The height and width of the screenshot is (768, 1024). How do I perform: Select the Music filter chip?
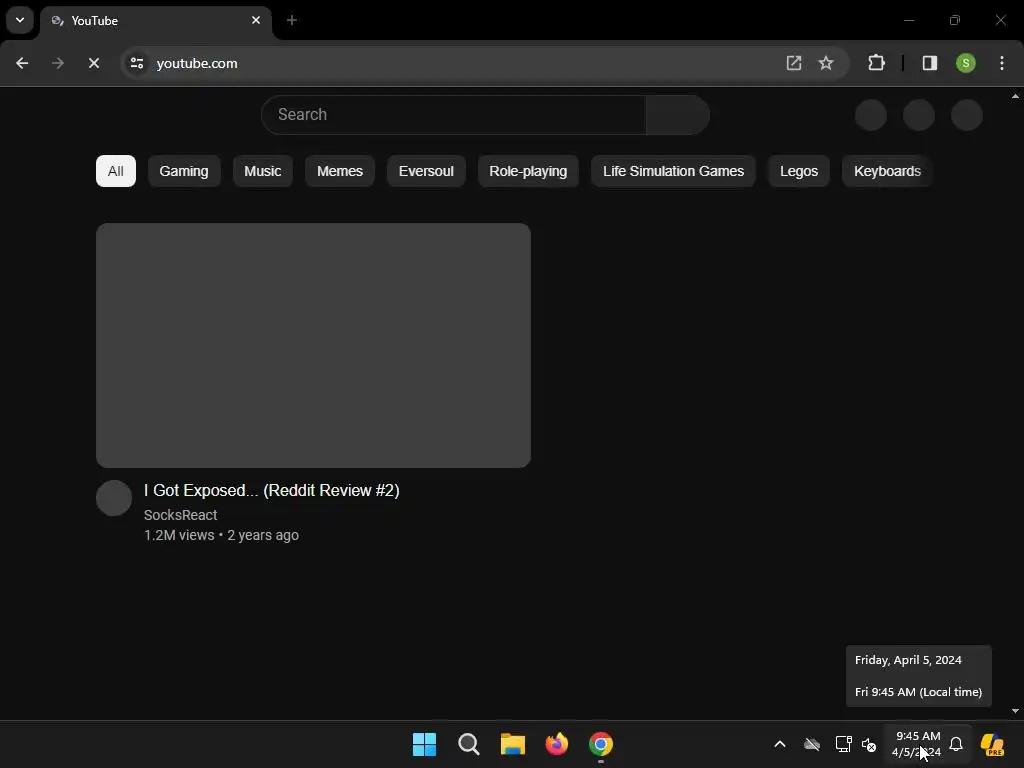click(263, 171)
